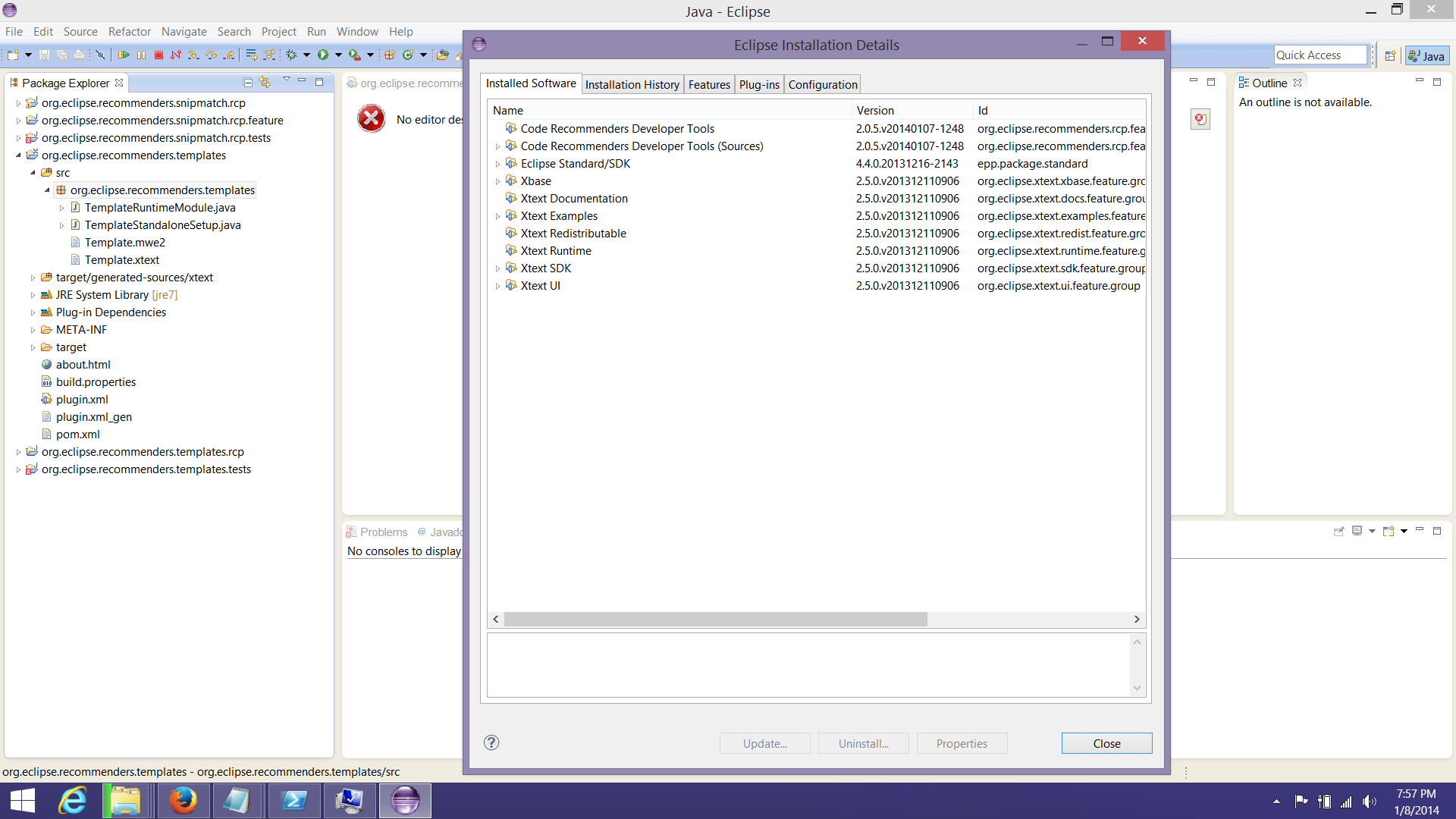Expand org.eclipse.recommenders.templates.rcp project
1456x819 pixels.
coord(18,452)
